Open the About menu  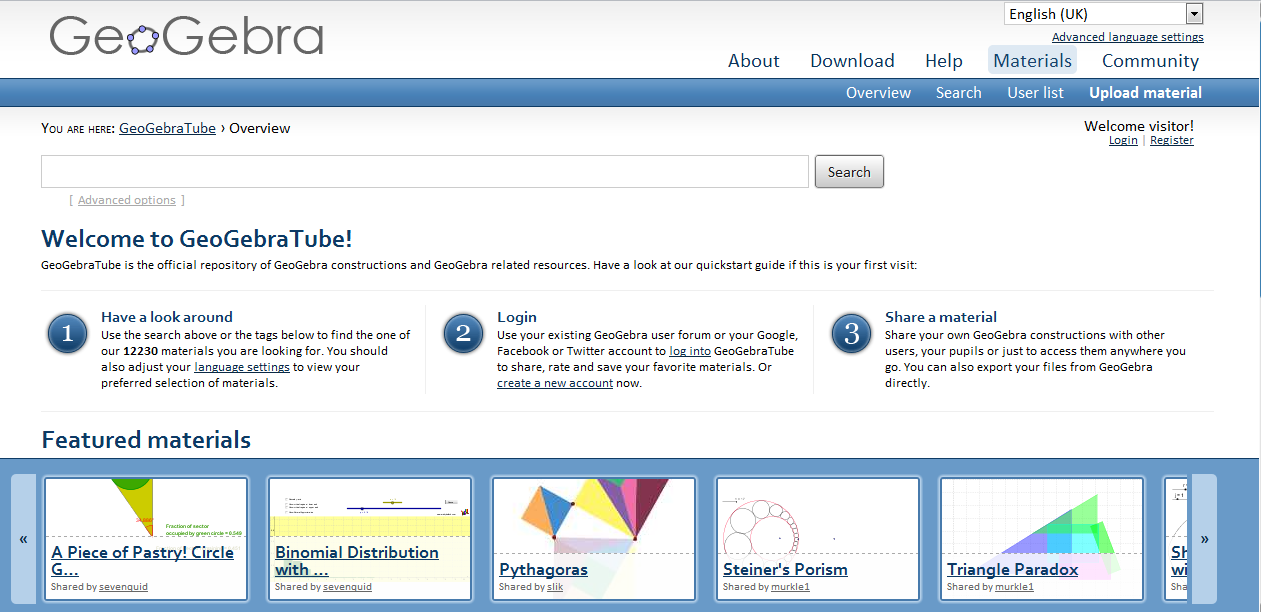[x=753, y=61]
